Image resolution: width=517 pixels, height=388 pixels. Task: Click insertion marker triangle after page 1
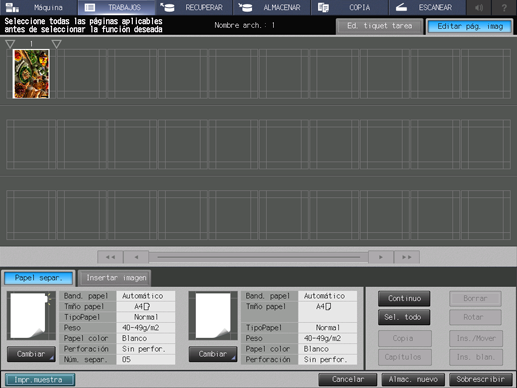56,44
